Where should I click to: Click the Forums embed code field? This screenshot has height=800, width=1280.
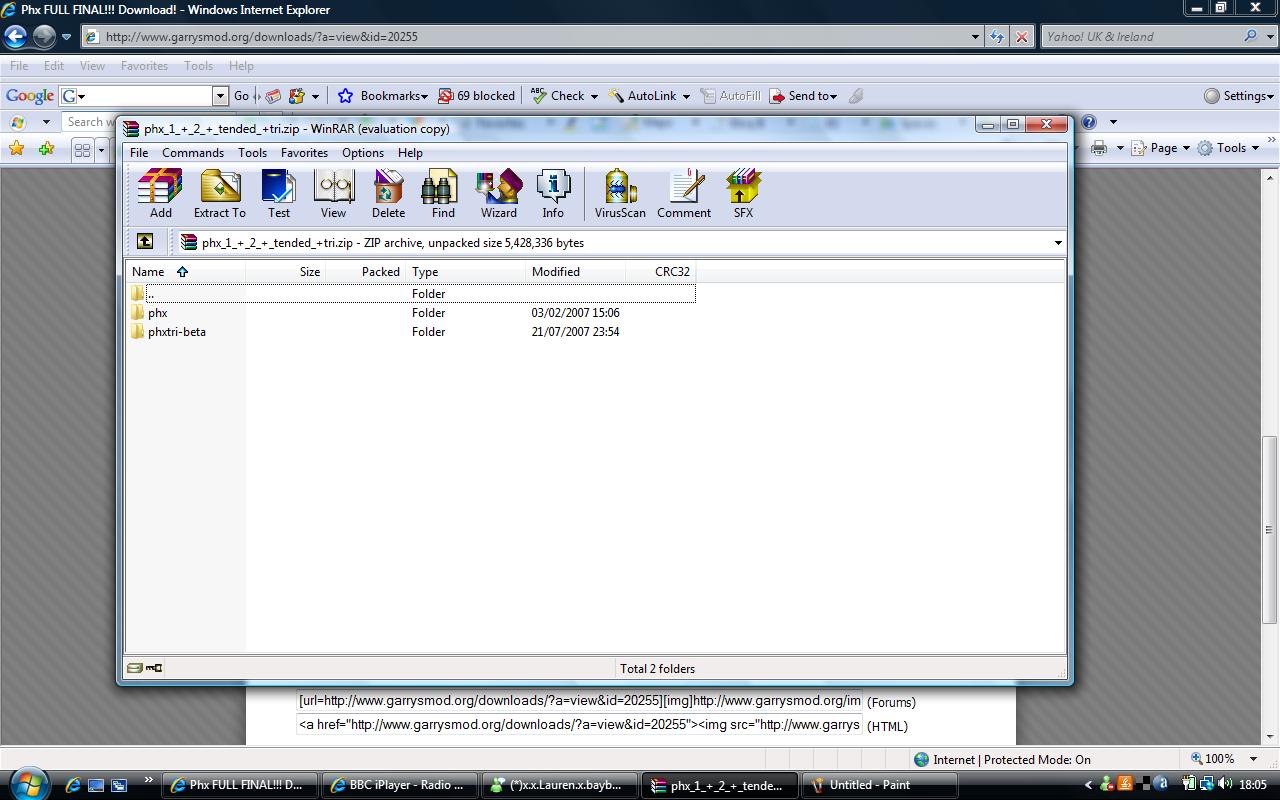point(579,701)
